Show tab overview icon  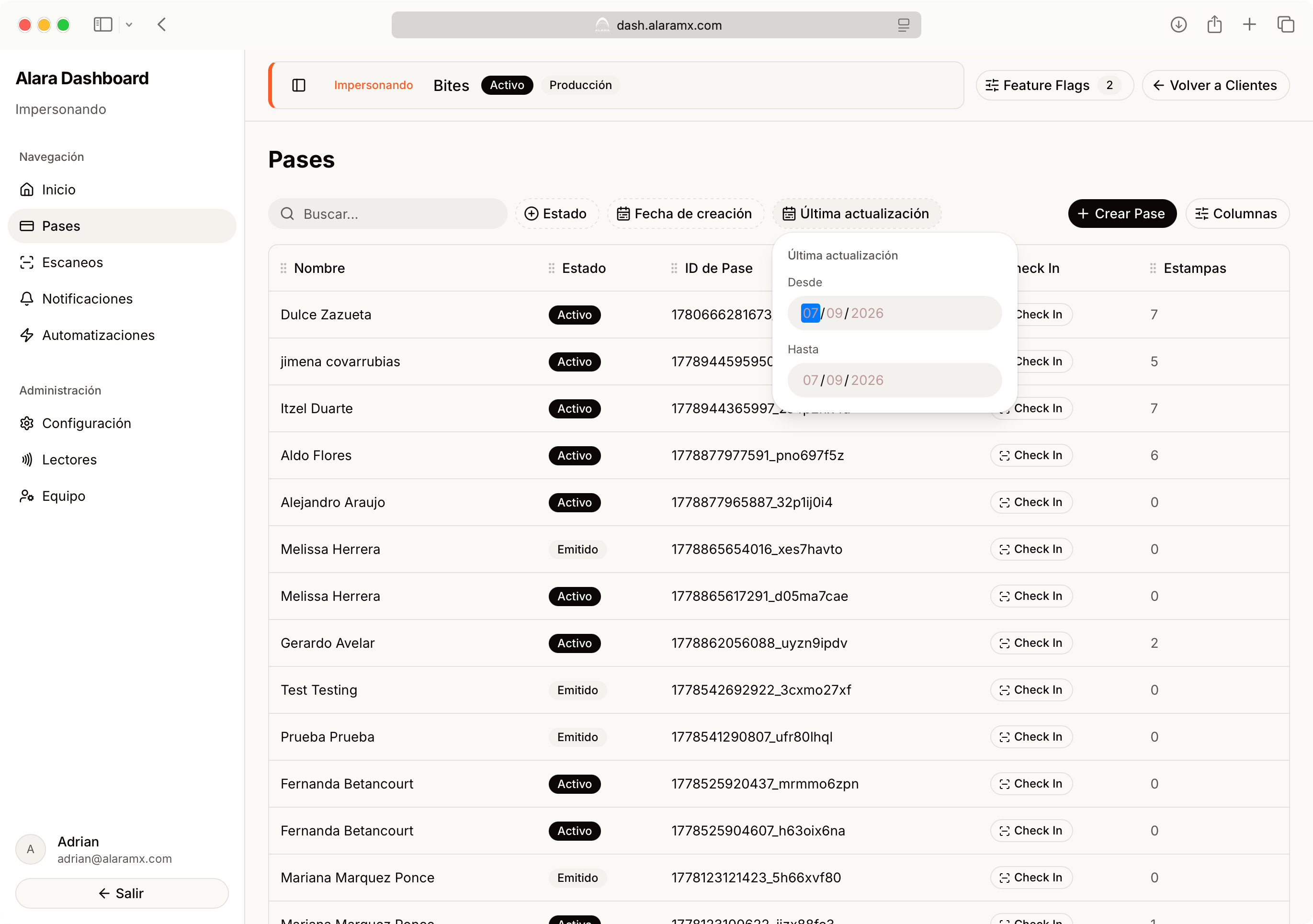pyautogui.click(x=1286, y=24)
